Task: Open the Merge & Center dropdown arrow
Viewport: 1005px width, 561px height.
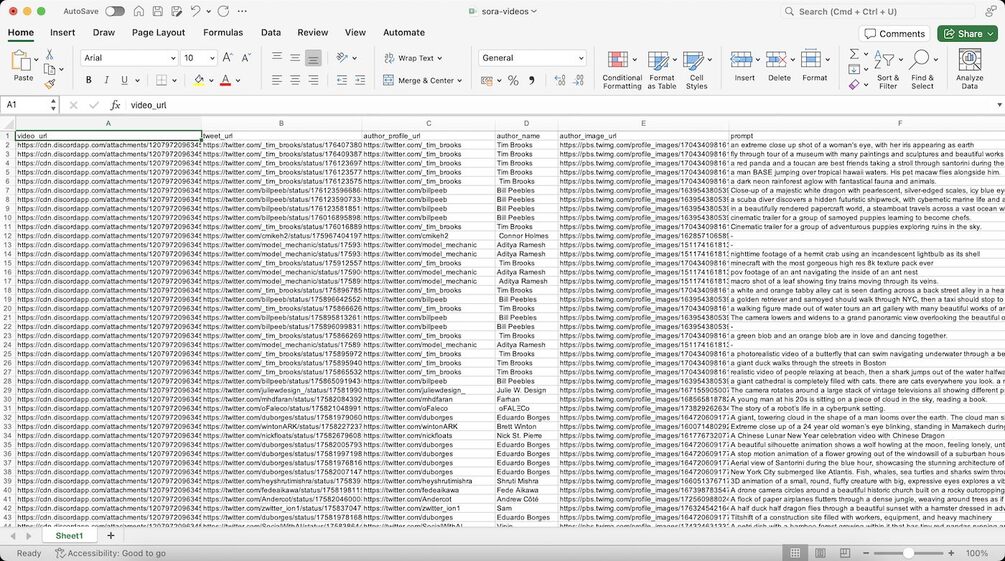Action: tap(460, 81)
